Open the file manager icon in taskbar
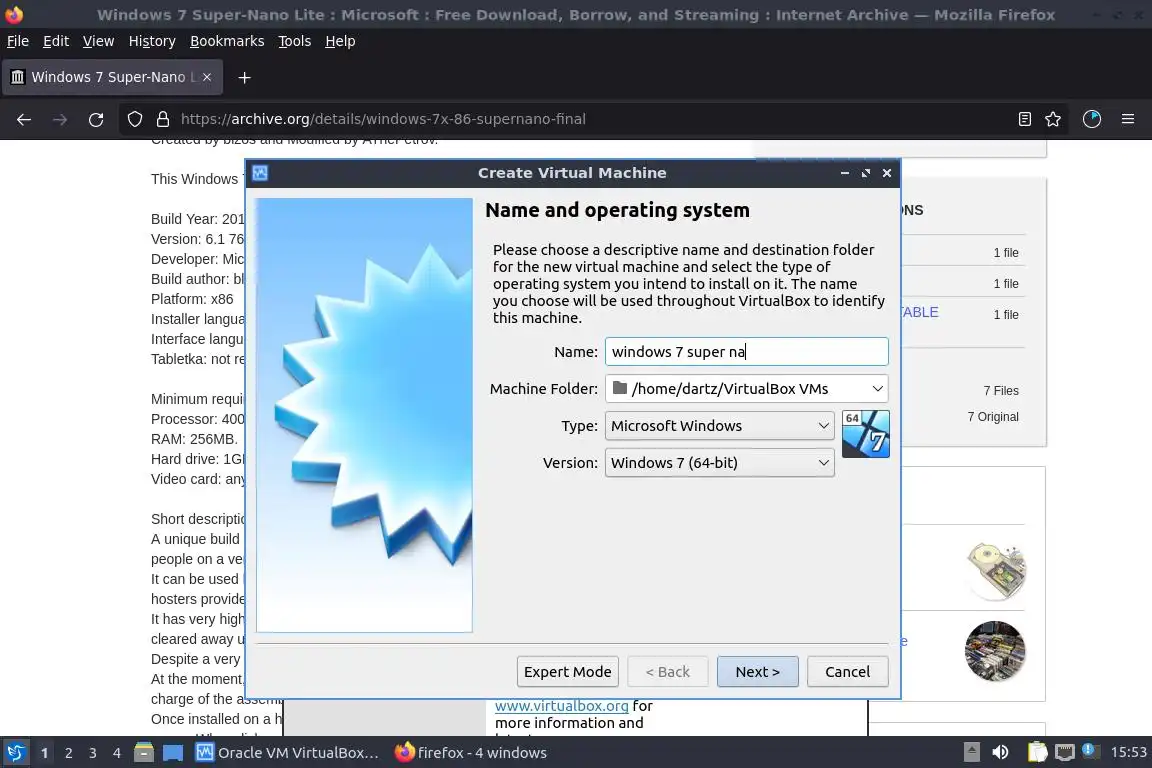The height and width of the screenshot is (768, 1152). click(x=144, y=753)
